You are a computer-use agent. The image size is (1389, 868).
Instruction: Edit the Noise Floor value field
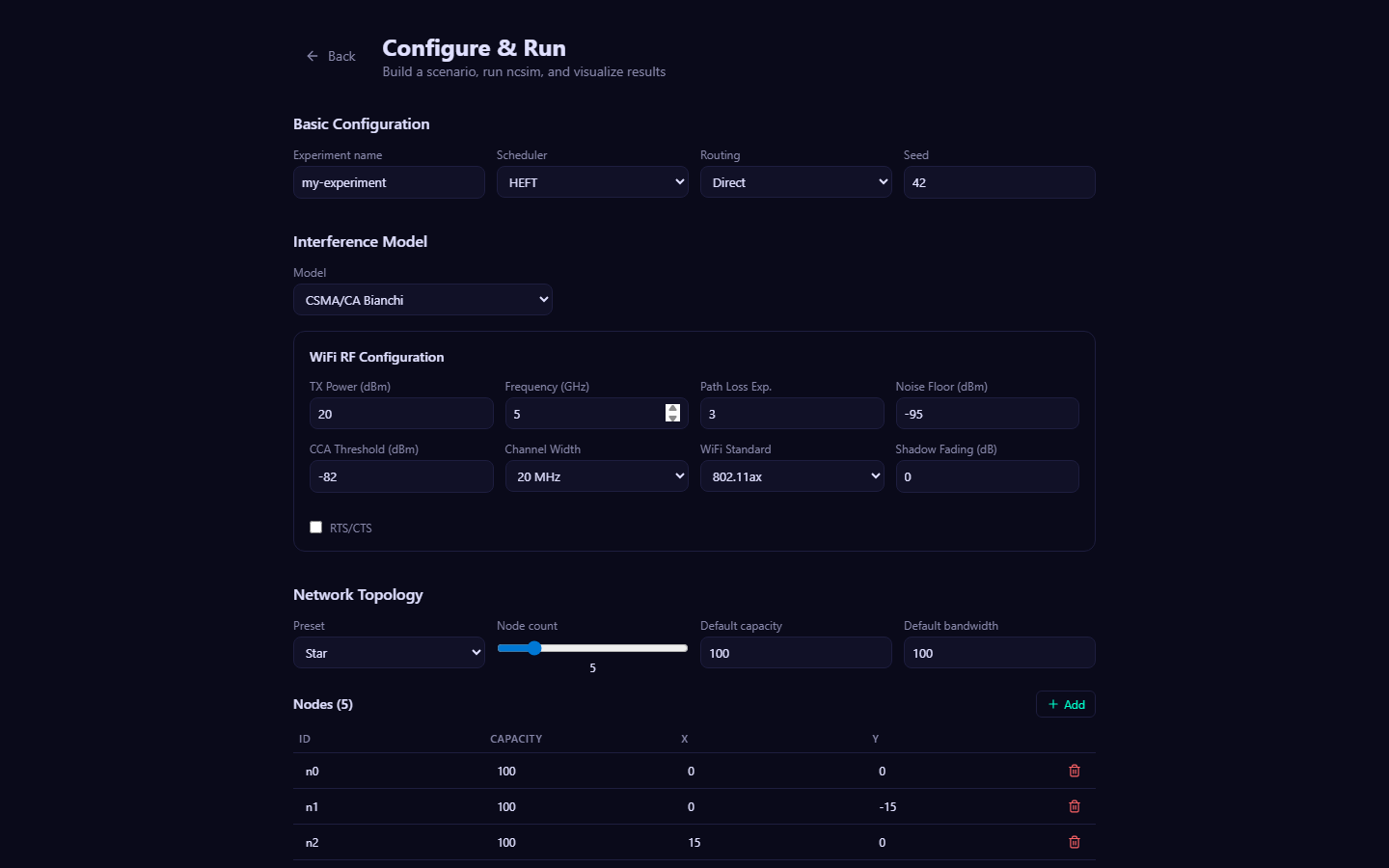[987, 414]
